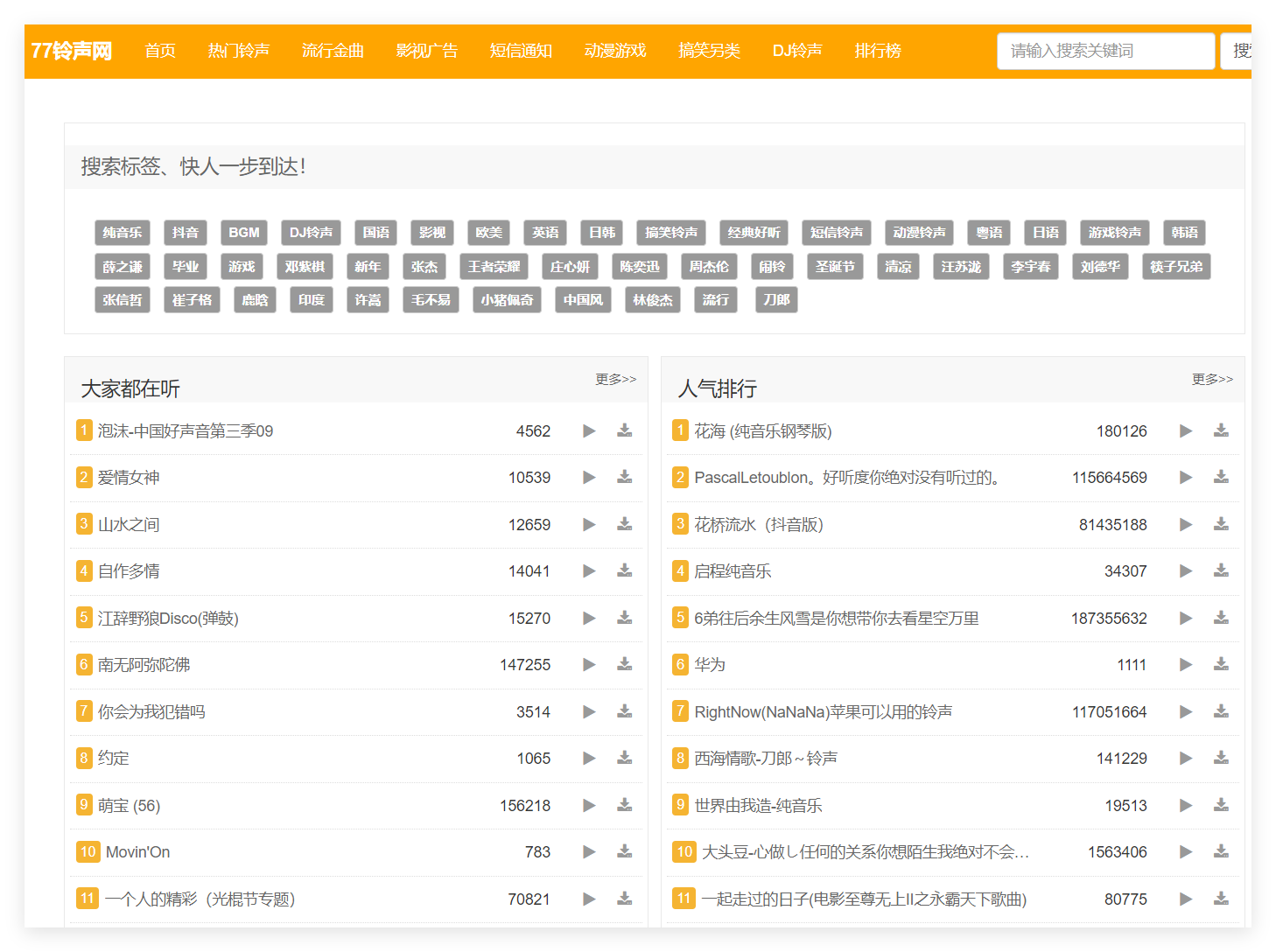Open song title 西海情歌-刀郎~铃声
Screen dimensions: 1276x952
pyautogui.click(x=766, y=758)
